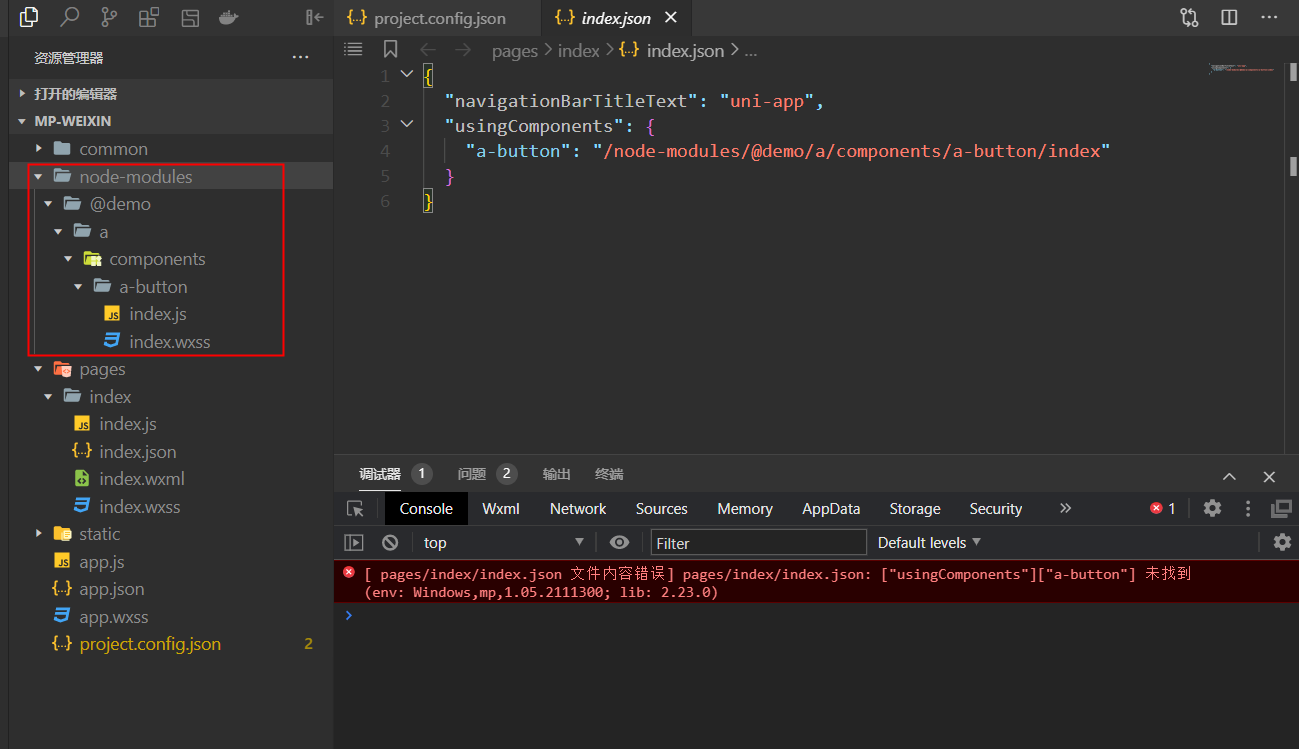1299x749 pixels.
Task: Click the dock-side icon in devtools toolbar
Action: pyautogui.click(x=1281, y=508)
